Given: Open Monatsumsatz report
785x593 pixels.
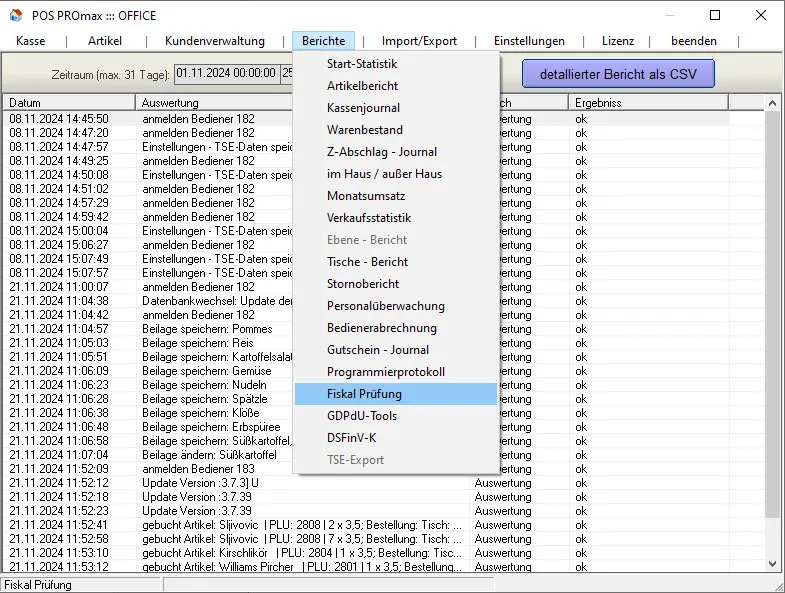Looking at the screenshot, I should 396,196.
